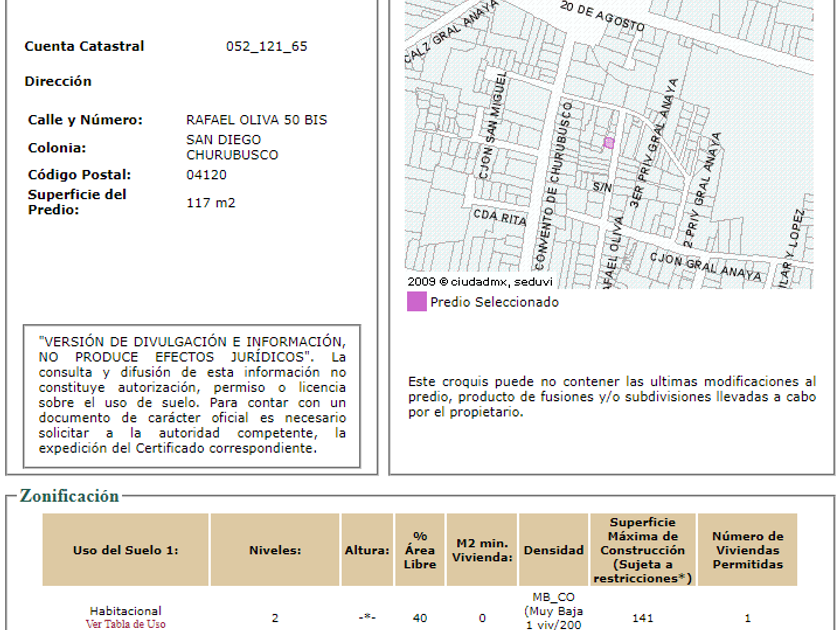This screenshot has width=840, height=630.
Task: Click 'Superficie Máxima de Construcción' header
Action: (x=642, y=550)
